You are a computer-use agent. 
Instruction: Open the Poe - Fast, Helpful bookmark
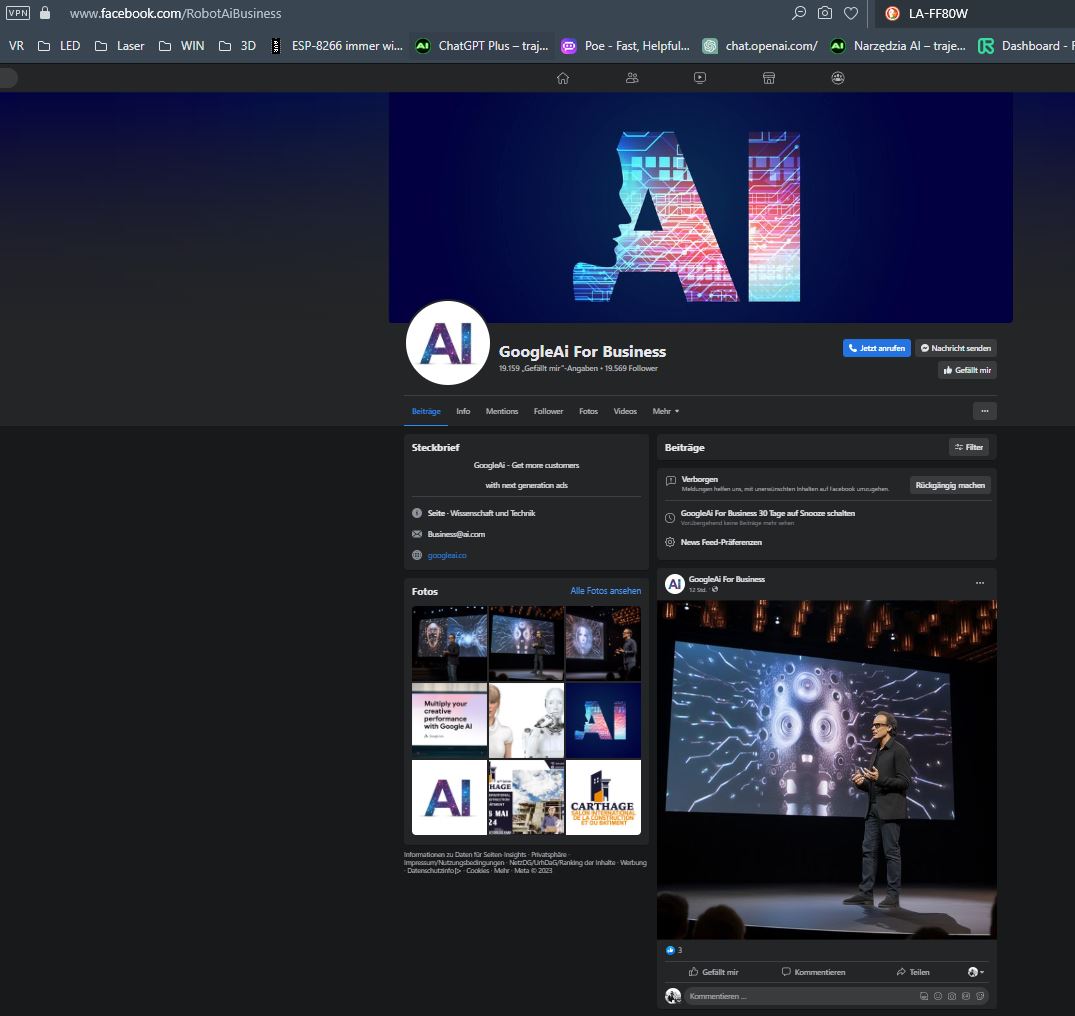pyautogui.click(x=626, y=46)
